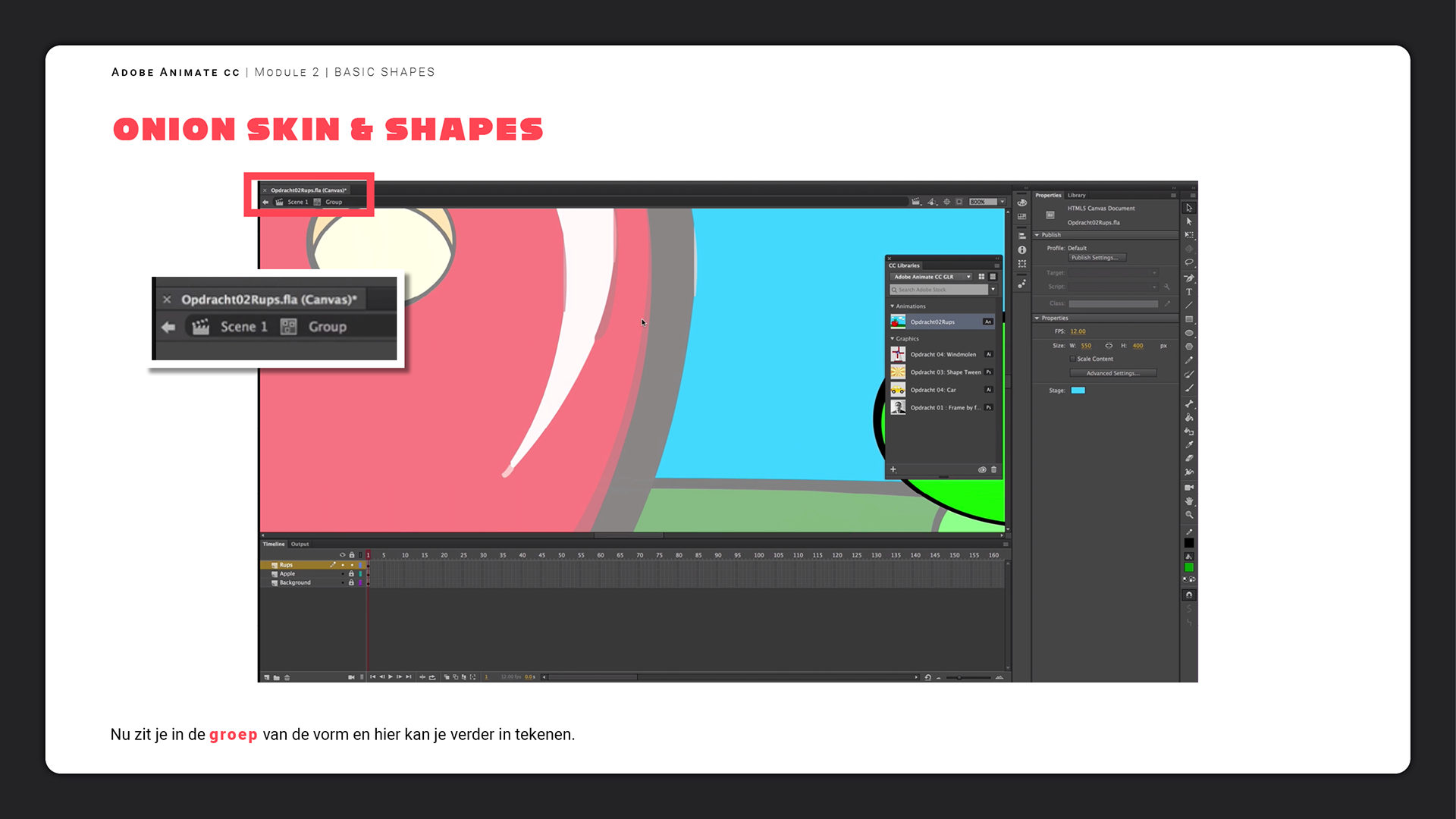Collapse the Publish section
The height and width of the screenshot is (819, 1456).
click(1037, 235)
